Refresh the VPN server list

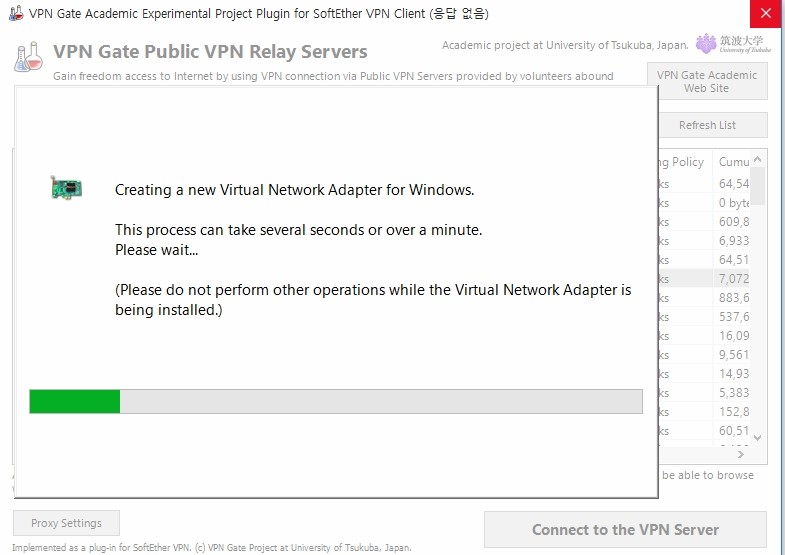[x=707, y=125]
